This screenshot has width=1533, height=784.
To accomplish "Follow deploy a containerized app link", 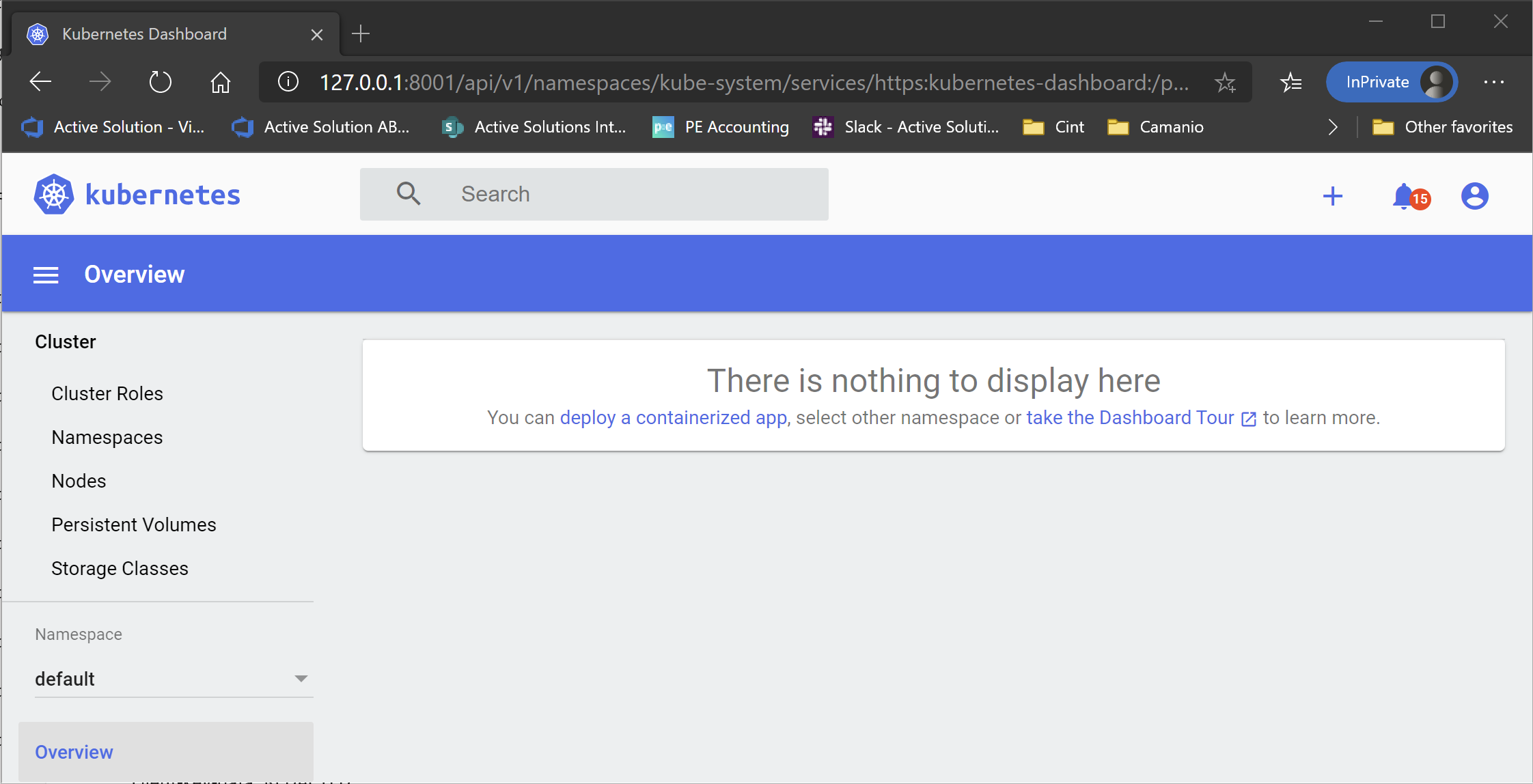I will click(674, 417).
